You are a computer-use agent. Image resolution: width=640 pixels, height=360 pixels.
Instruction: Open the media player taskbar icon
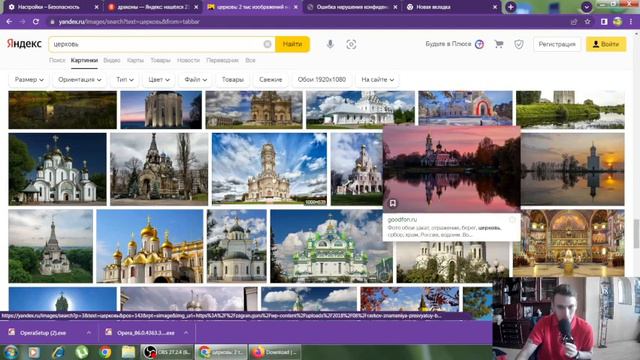(34, 352)
